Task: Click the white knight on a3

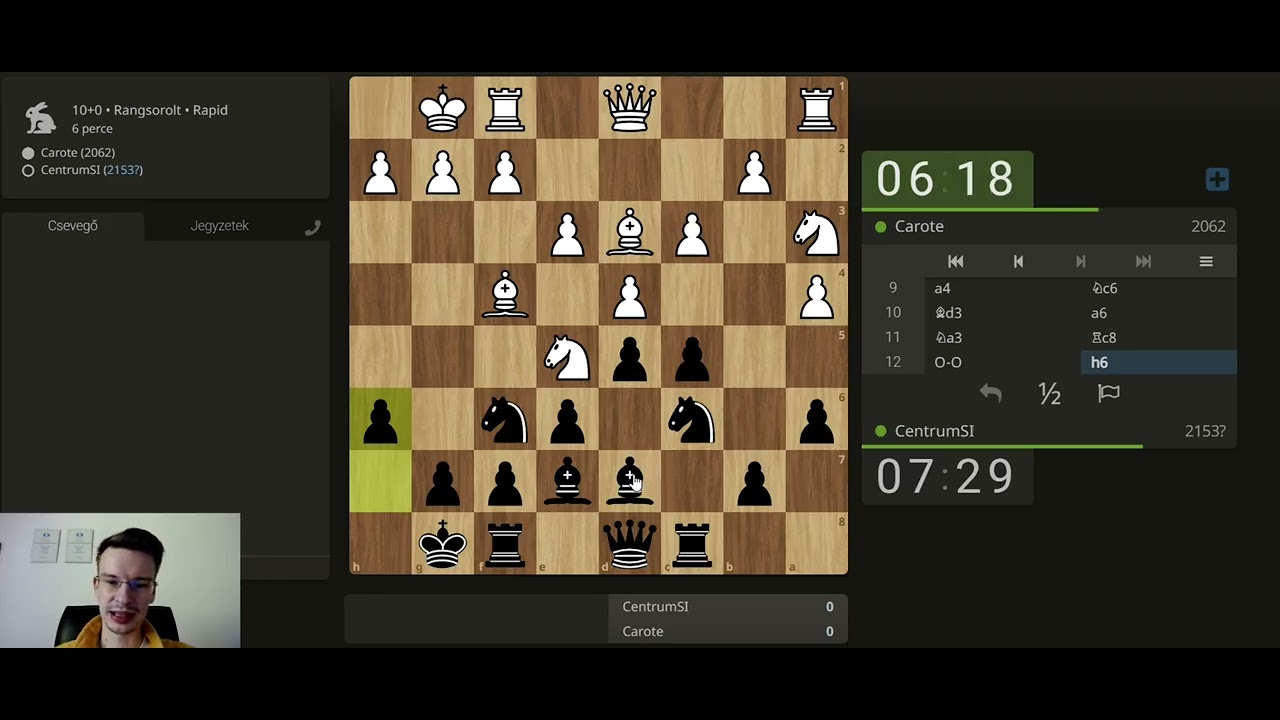Action: coord(817,233)
